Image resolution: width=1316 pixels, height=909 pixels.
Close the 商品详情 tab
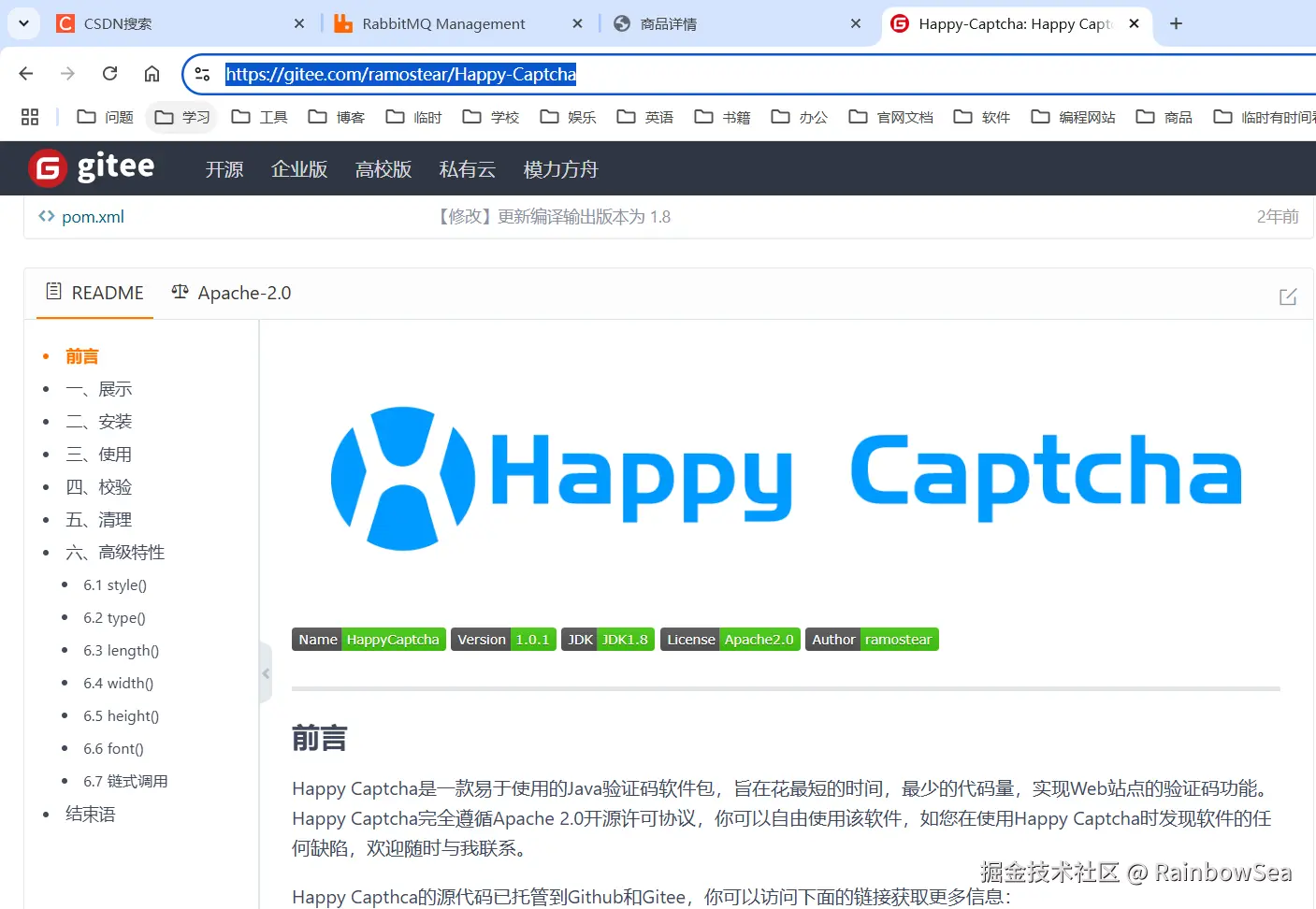(856, 23)
